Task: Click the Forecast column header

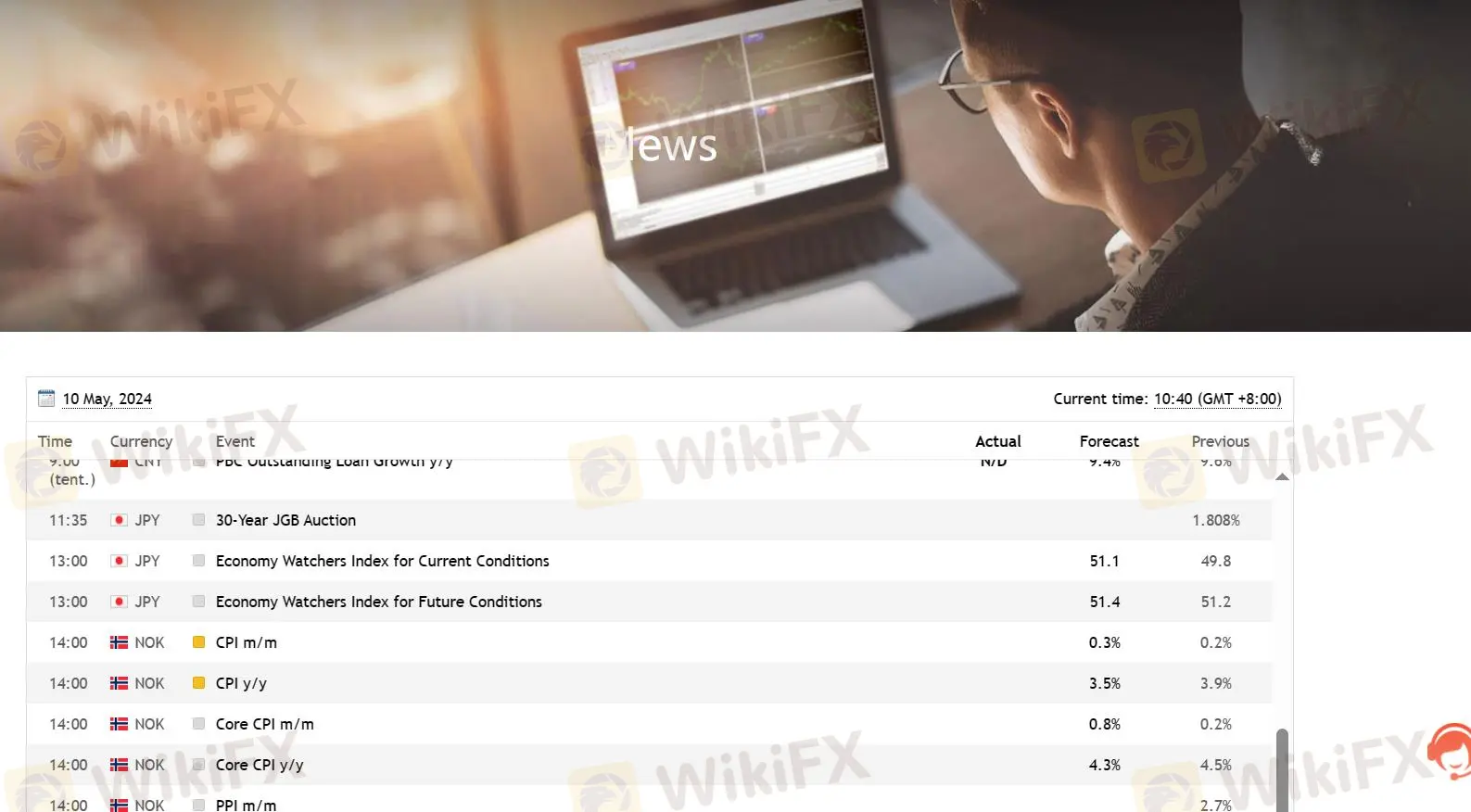Action: point(1110,441)
